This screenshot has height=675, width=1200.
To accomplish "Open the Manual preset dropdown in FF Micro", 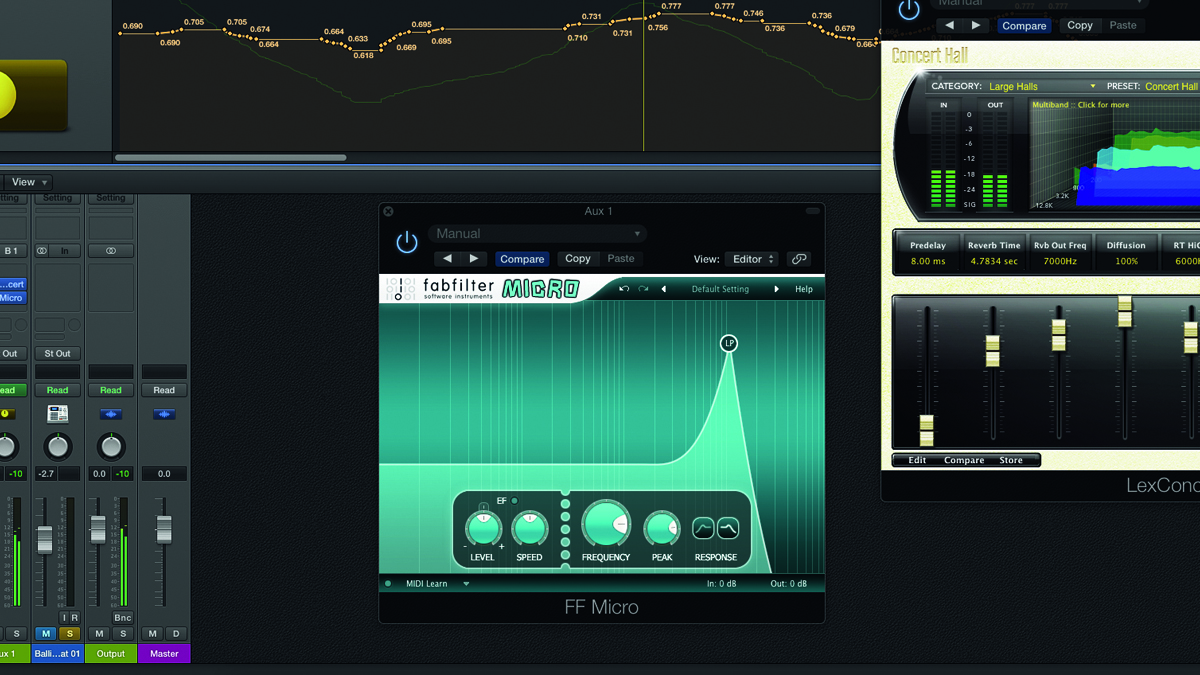I will [538, 234].
